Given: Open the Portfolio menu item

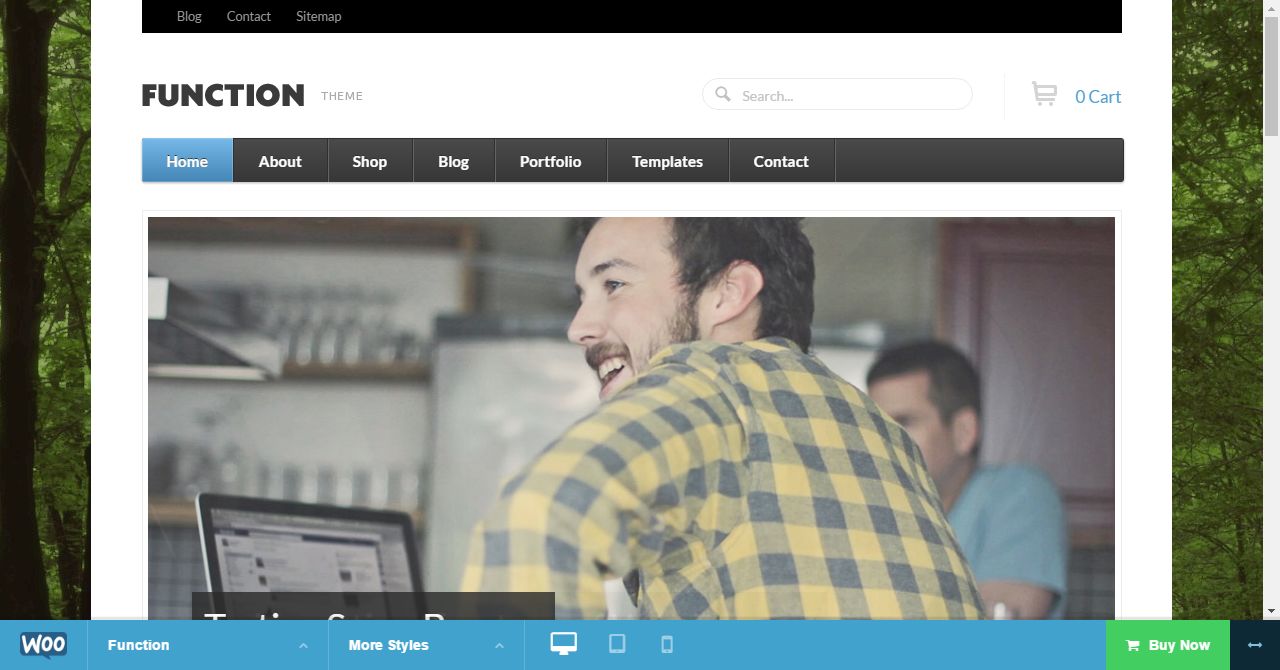Looking at the screenshot, I should tap(550, 161).
